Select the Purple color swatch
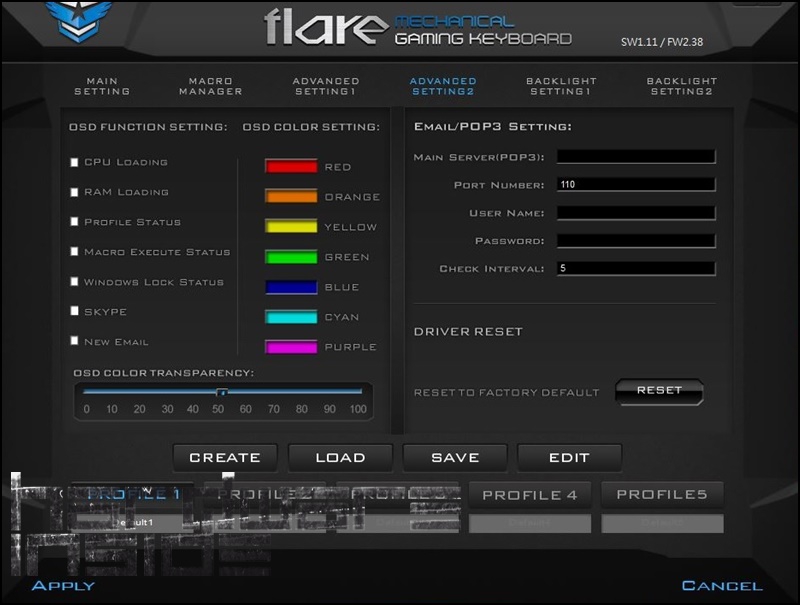The image size is (800, 605). [x=291, y=347]
